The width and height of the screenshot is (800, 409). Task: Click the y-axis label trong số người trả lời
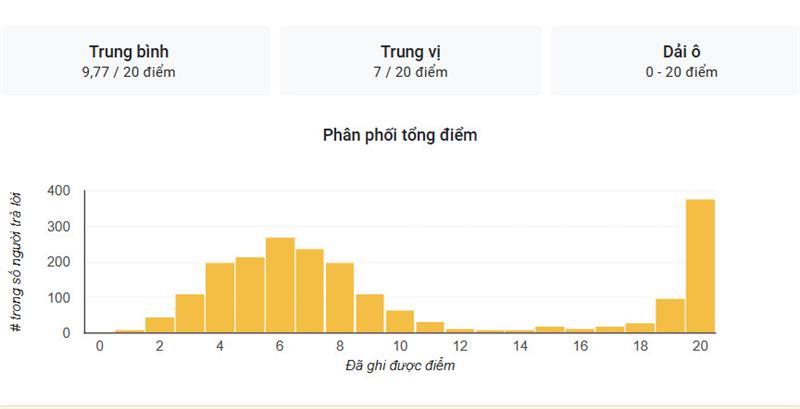(x=16, y=262)
